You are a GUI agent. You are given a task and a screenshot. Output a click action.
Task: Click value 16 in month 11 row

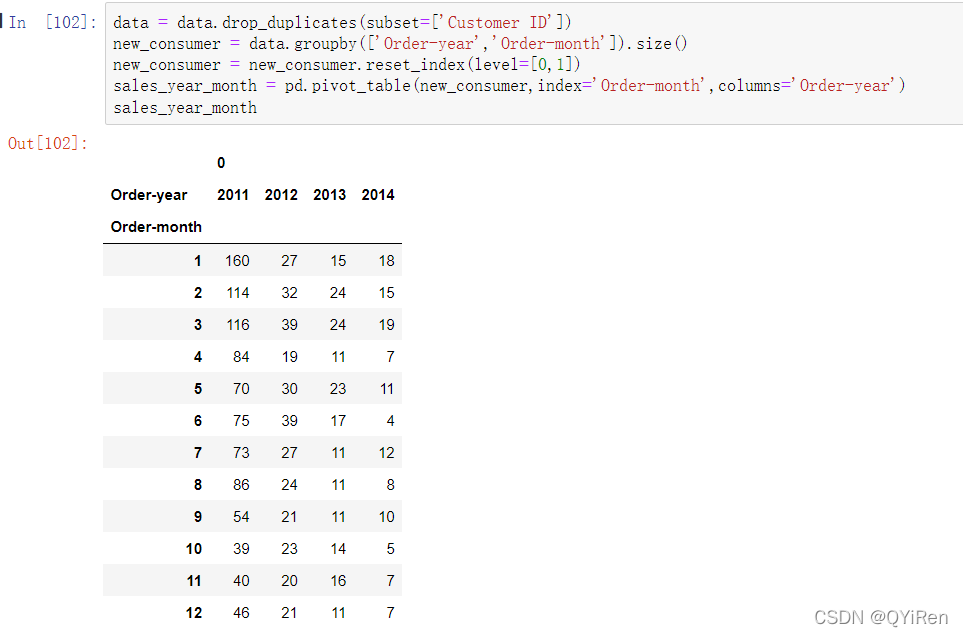(x=338, y=580)
